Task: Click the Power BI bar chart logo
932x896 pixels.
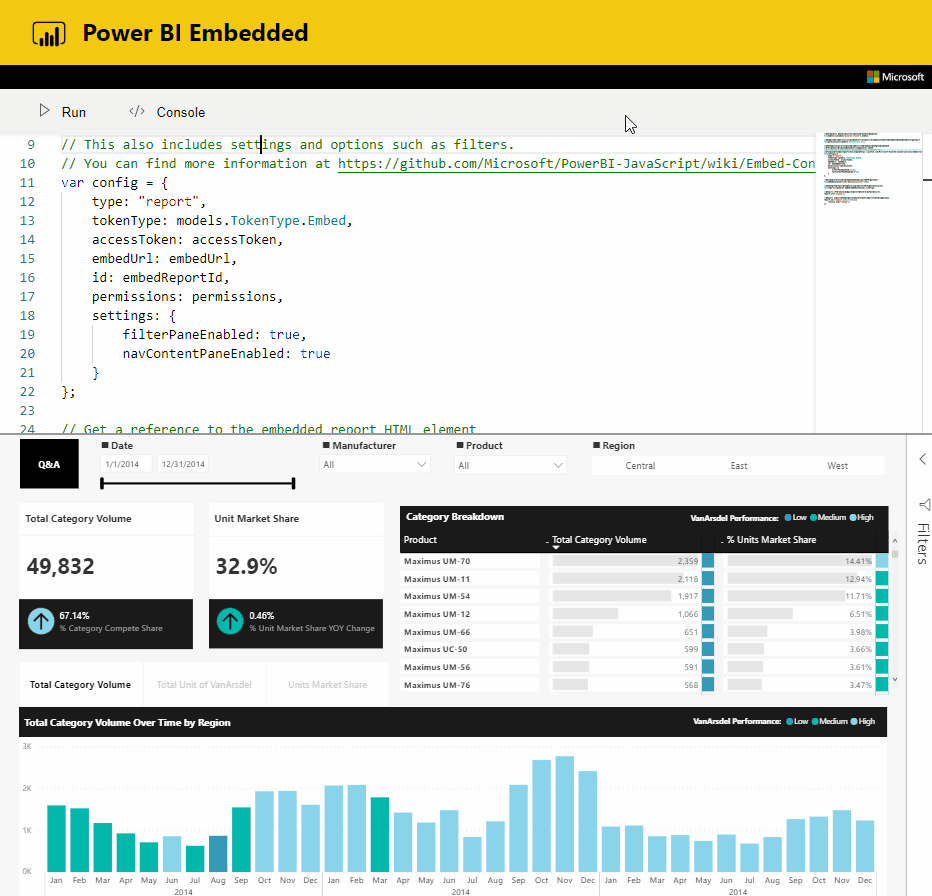Action: click(49, 34)
